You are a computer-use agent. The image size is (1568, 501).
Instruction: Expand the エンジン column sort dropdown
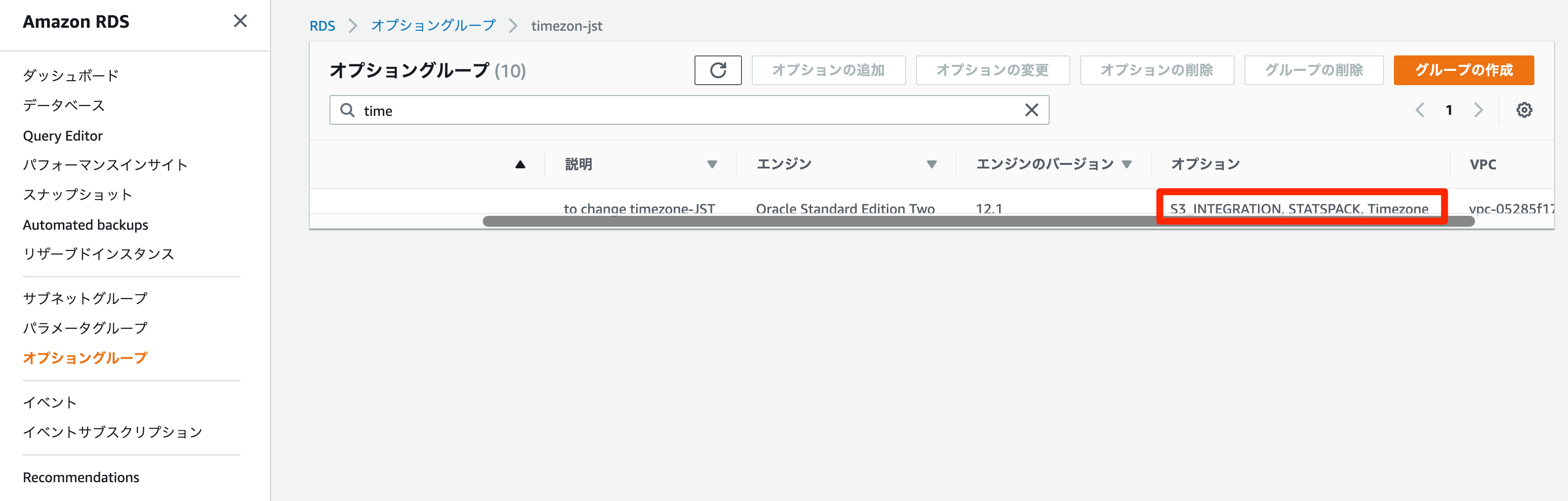(931, 163)
